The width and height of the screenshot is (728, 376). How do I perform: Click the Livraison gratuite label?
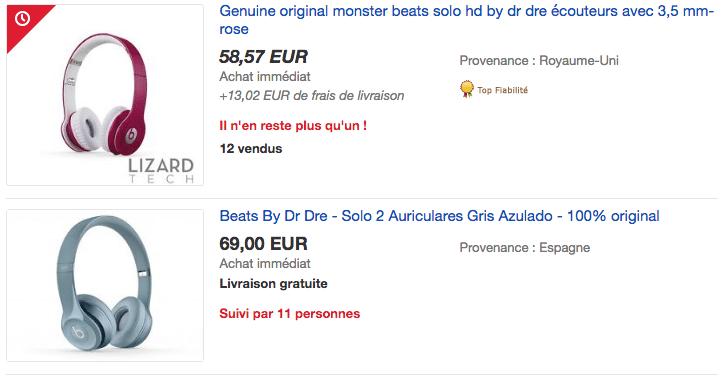tap(273, 284)
